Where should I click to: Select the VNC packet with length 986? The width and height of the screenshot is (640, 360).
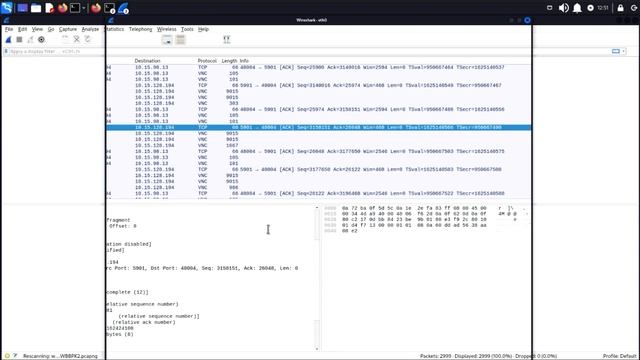point(318,187)
